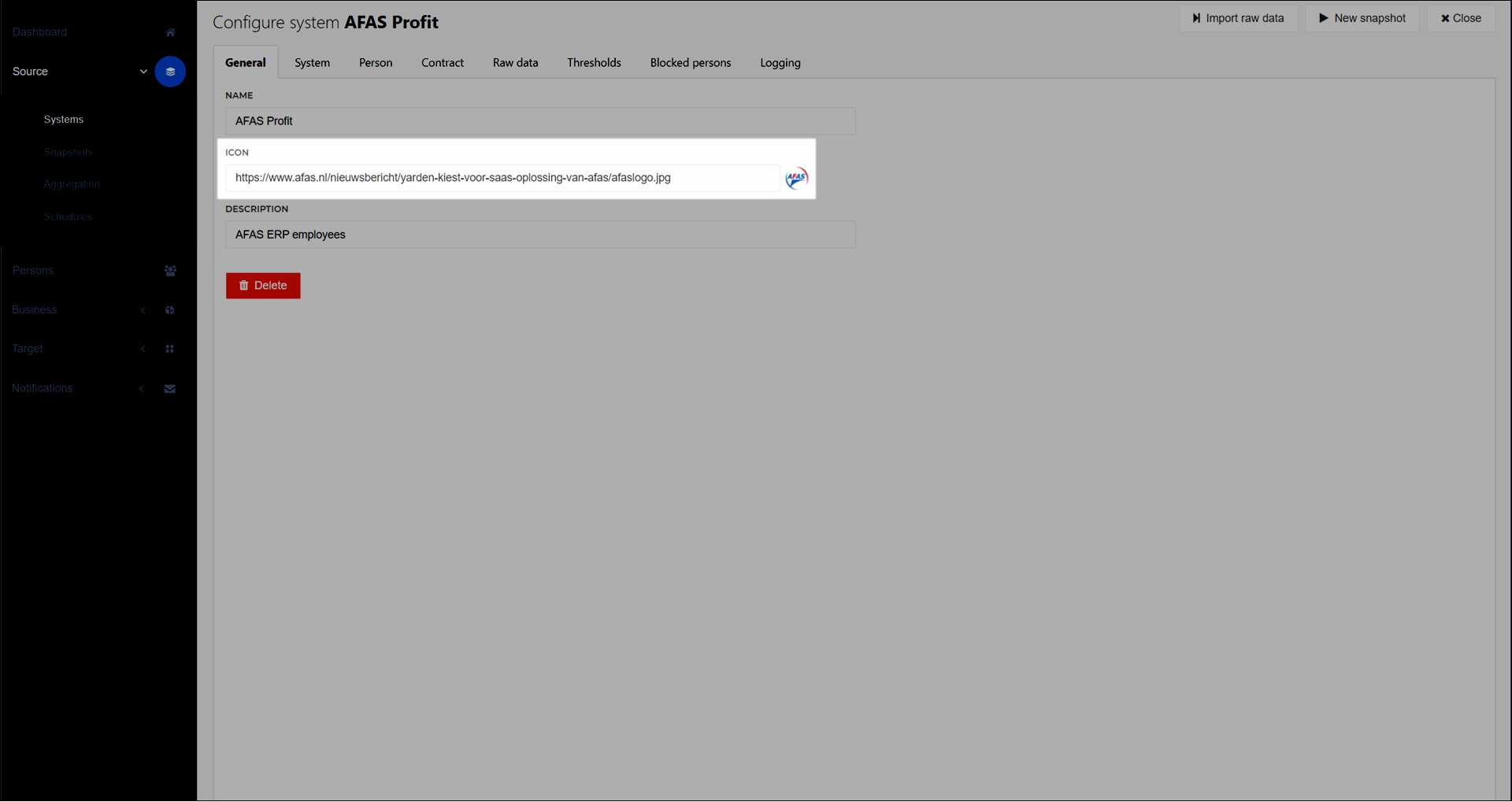Open the Dashboard home icon
The width and height of the screenshot is (1512, 802).
point(170,32)
